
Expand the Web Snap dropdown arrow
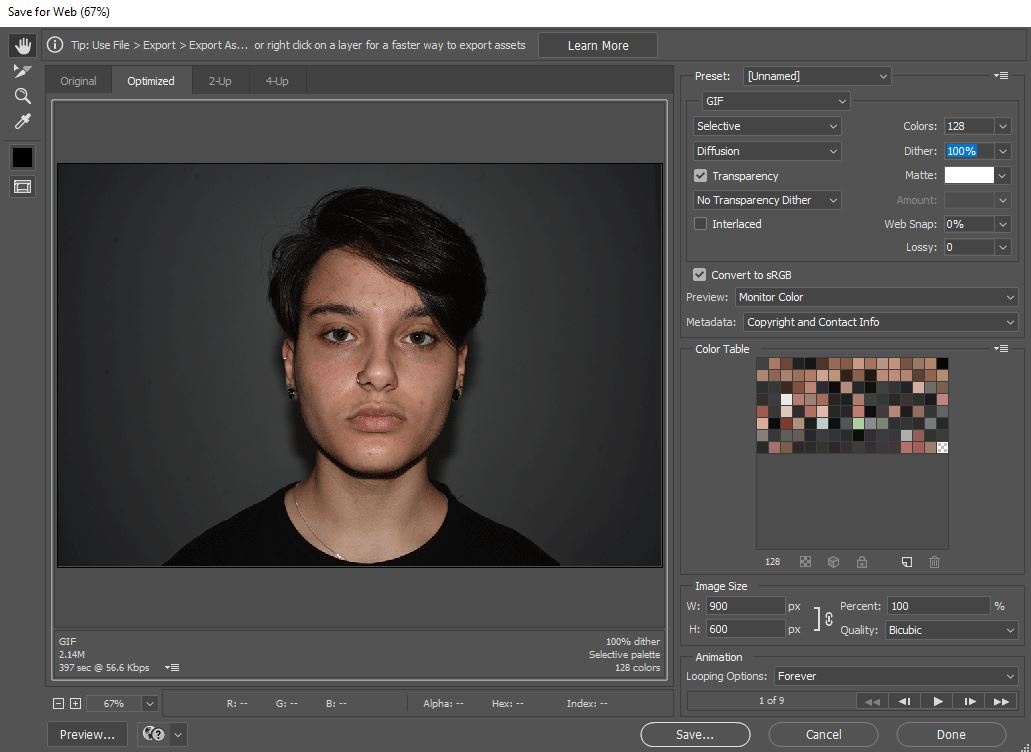pos(1003,224)
